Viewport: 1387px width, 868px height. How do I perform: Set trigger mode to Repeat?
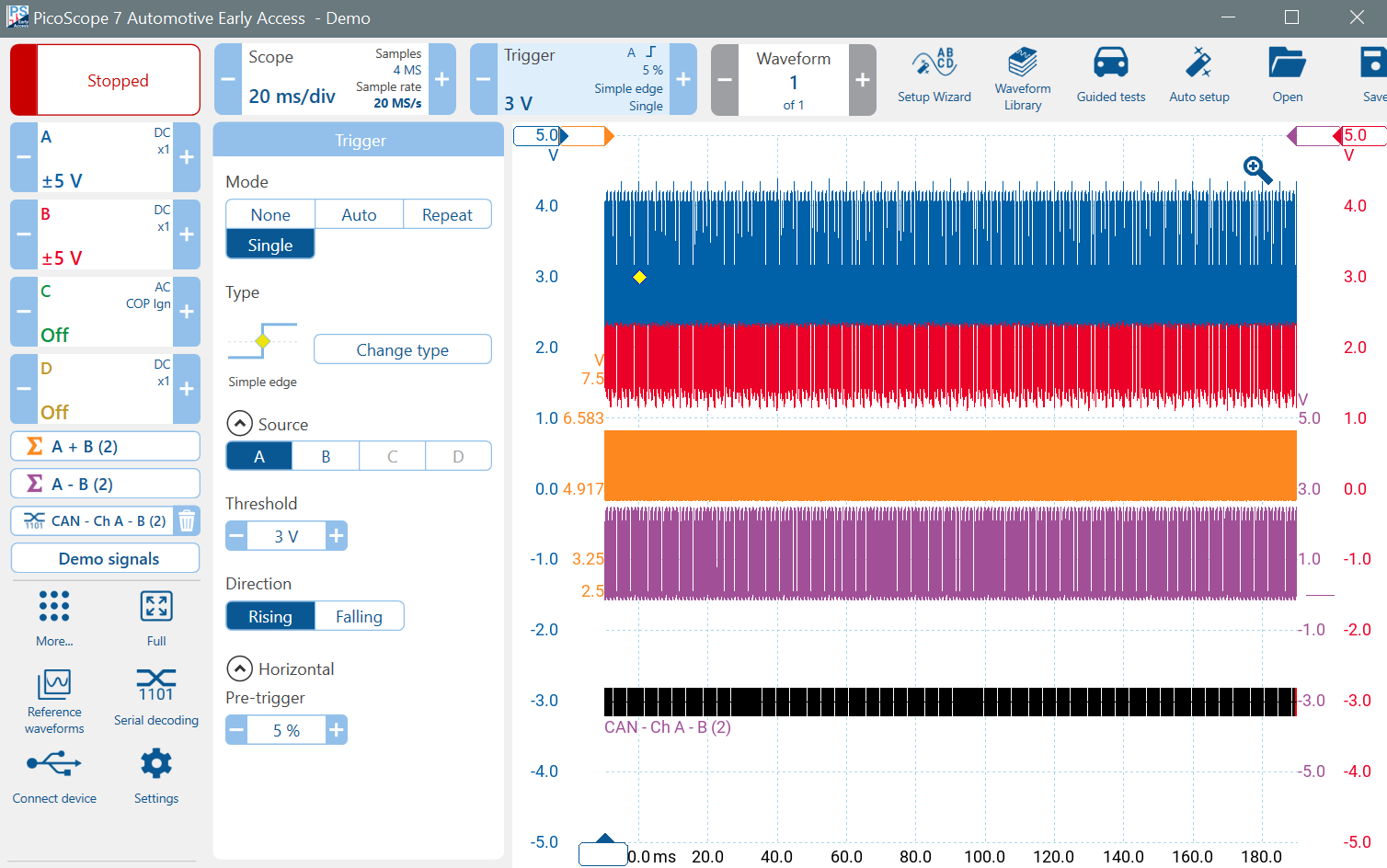coord(447,214)
